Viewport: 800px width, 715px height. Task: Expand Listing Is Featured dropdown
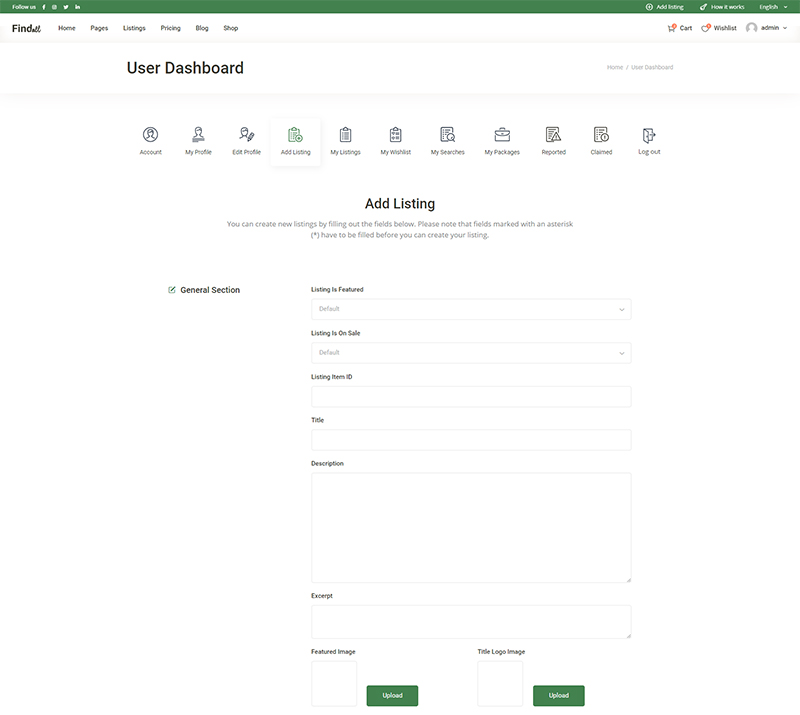tap(471, 309)
